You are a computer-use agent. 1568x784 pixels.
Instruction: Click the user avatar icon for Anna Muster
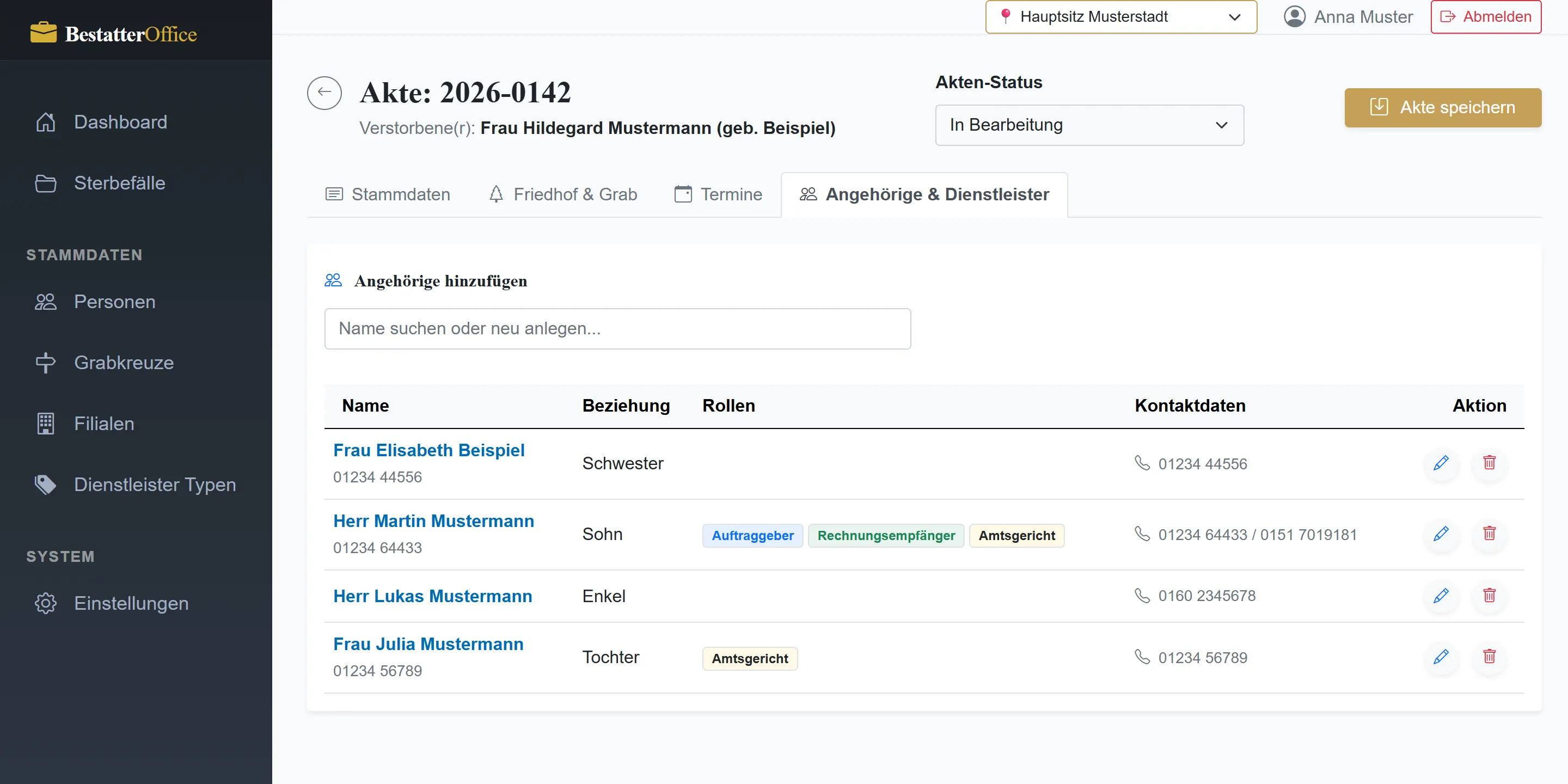tap(1295, 16)
